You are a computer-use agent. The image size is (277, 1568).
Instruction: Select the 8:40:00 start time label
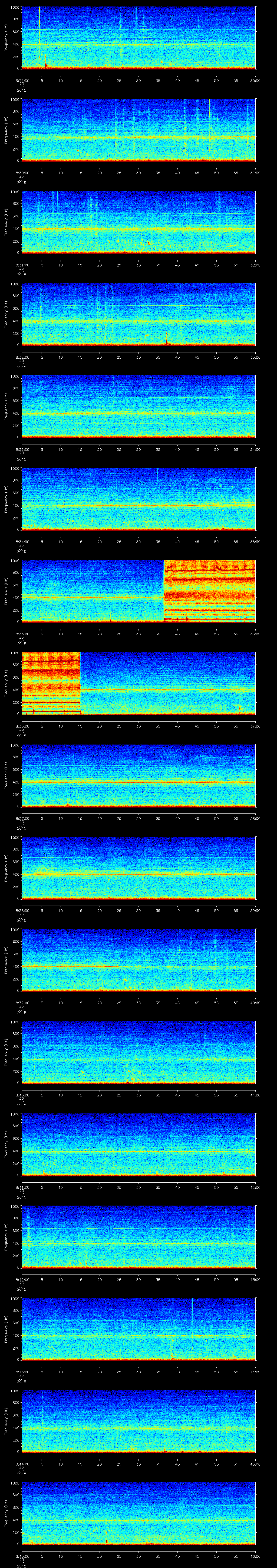pos(22,1095)
